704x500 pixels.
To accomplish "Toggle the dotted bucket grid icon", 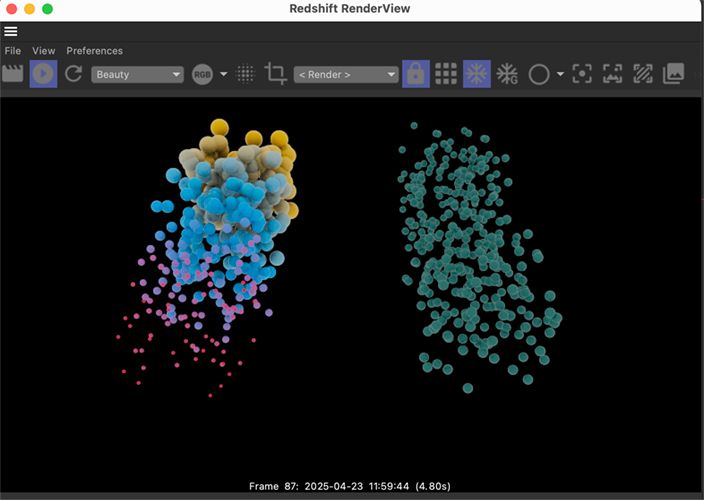I will (246, 74).
